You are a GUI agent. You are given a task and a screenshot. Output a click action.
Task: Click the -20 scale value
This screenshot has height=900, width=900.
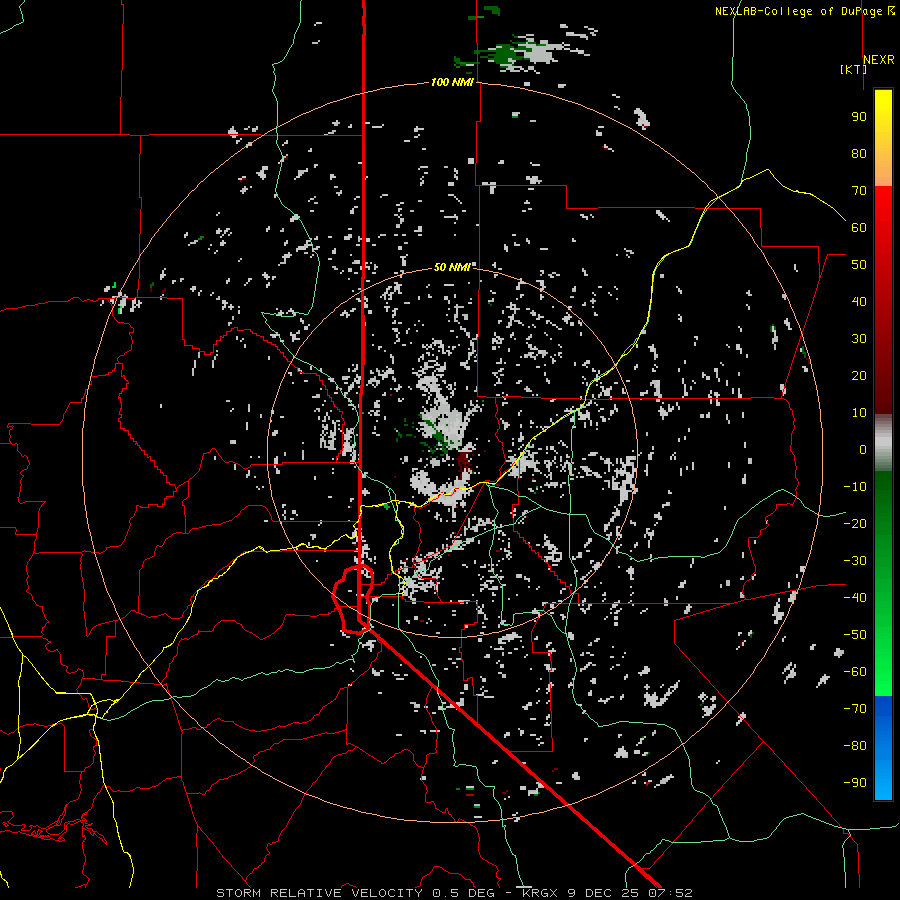pos(855,524)
